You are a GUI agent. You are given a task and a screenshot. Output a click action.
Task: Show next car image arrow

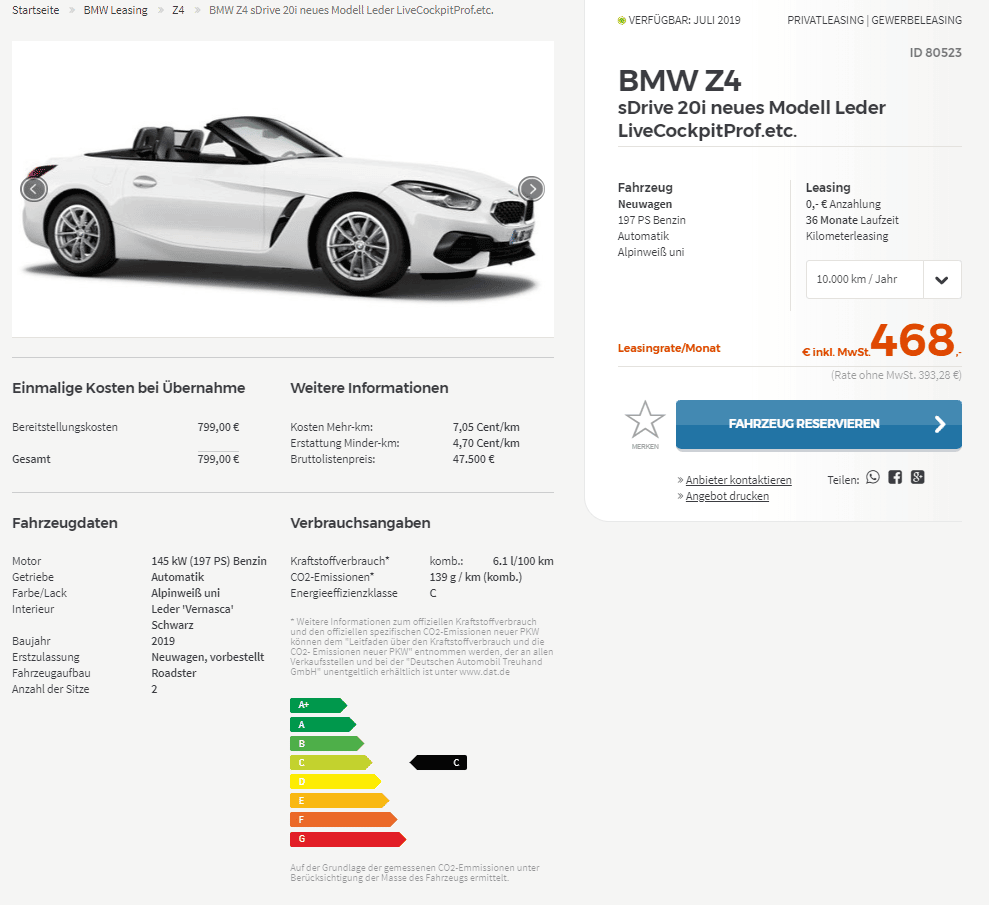pos(532,189)
